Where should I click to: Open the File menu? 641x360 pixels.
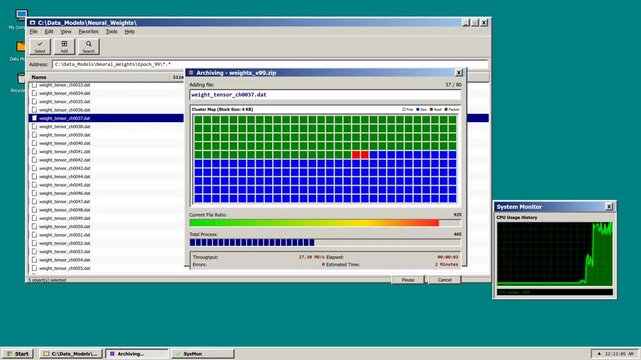(34, 31)
